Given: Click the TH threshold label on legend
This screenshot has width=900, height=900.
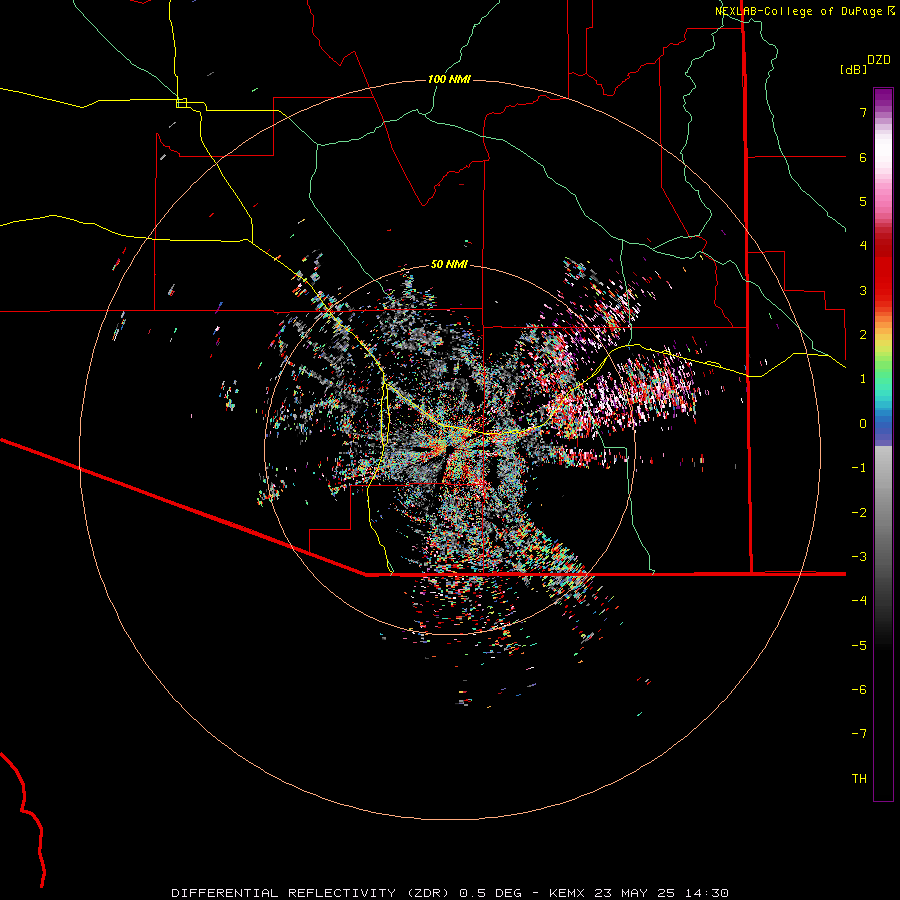Looking at the screenshot, I should (x=859, y=779).
